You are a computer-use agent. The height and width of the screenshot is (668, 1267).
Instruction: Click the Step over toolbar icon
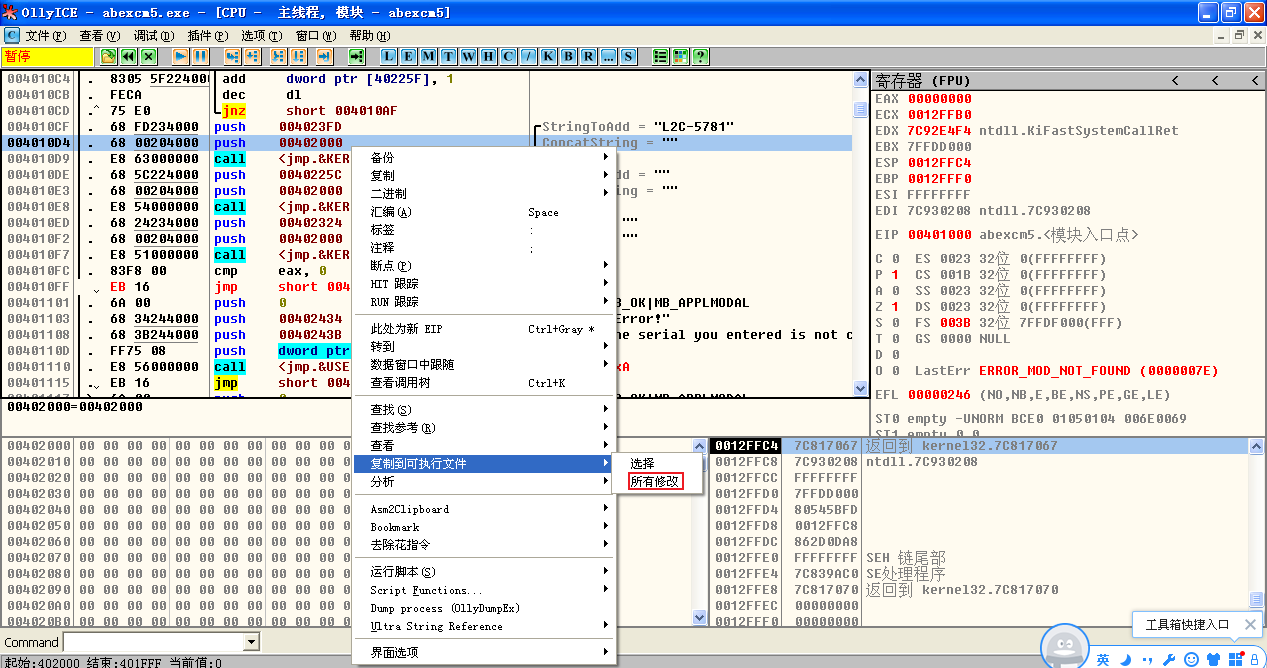[x=252, y=56]
